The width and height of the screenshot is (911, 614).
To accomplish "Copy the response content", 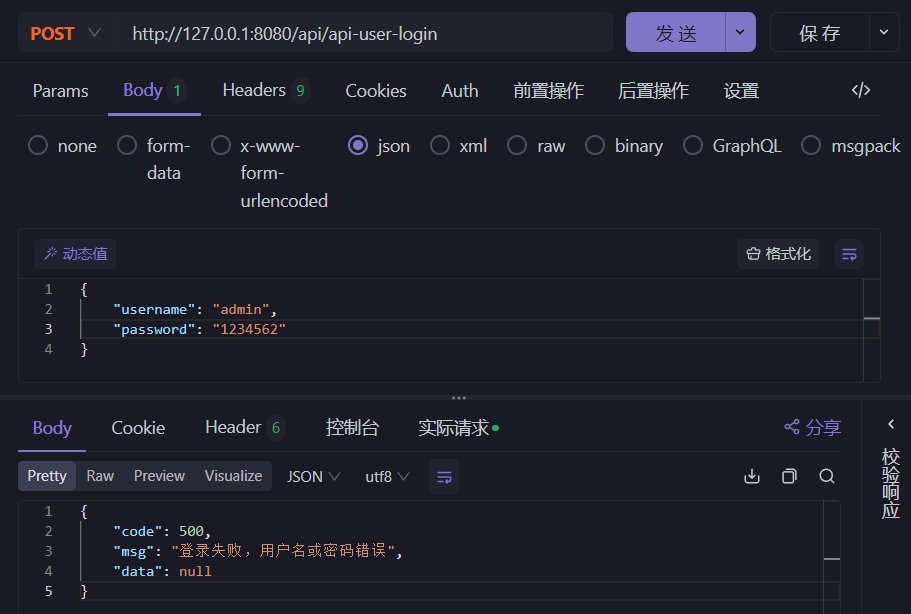I will pyautogui.click(x=789, y=476).
